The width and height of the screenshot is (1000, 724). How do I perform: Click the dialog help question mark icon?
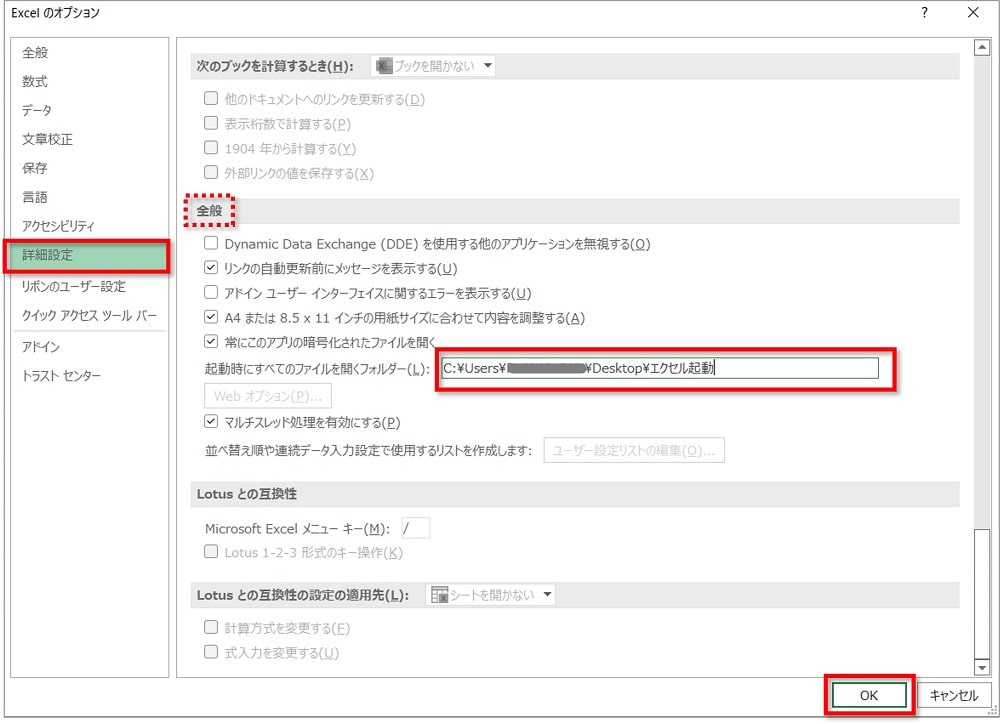click(x=924, y=13)
